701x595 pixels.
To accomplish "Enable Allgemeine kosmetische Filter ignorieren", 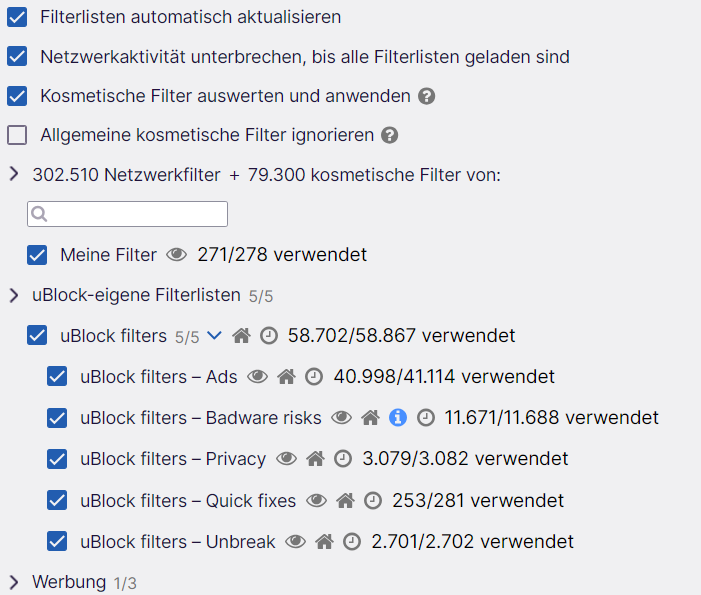I will tap(17, 135).
